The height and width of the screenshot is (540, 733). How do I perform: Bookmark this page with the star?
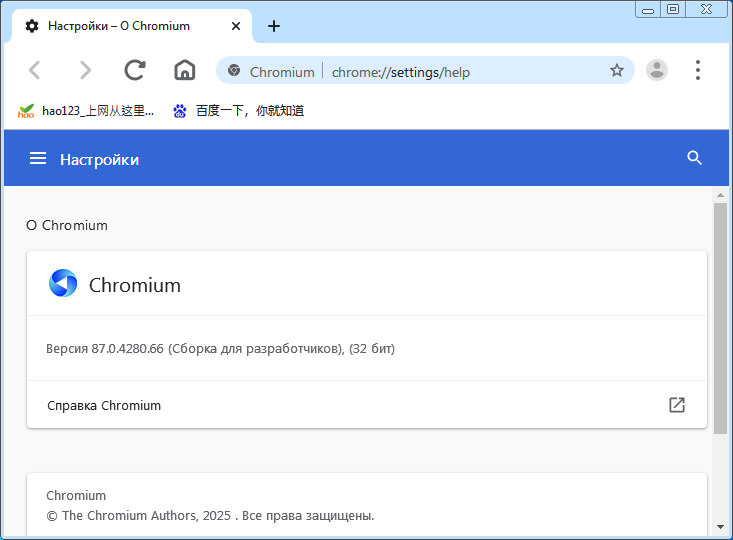coord(617,71)
